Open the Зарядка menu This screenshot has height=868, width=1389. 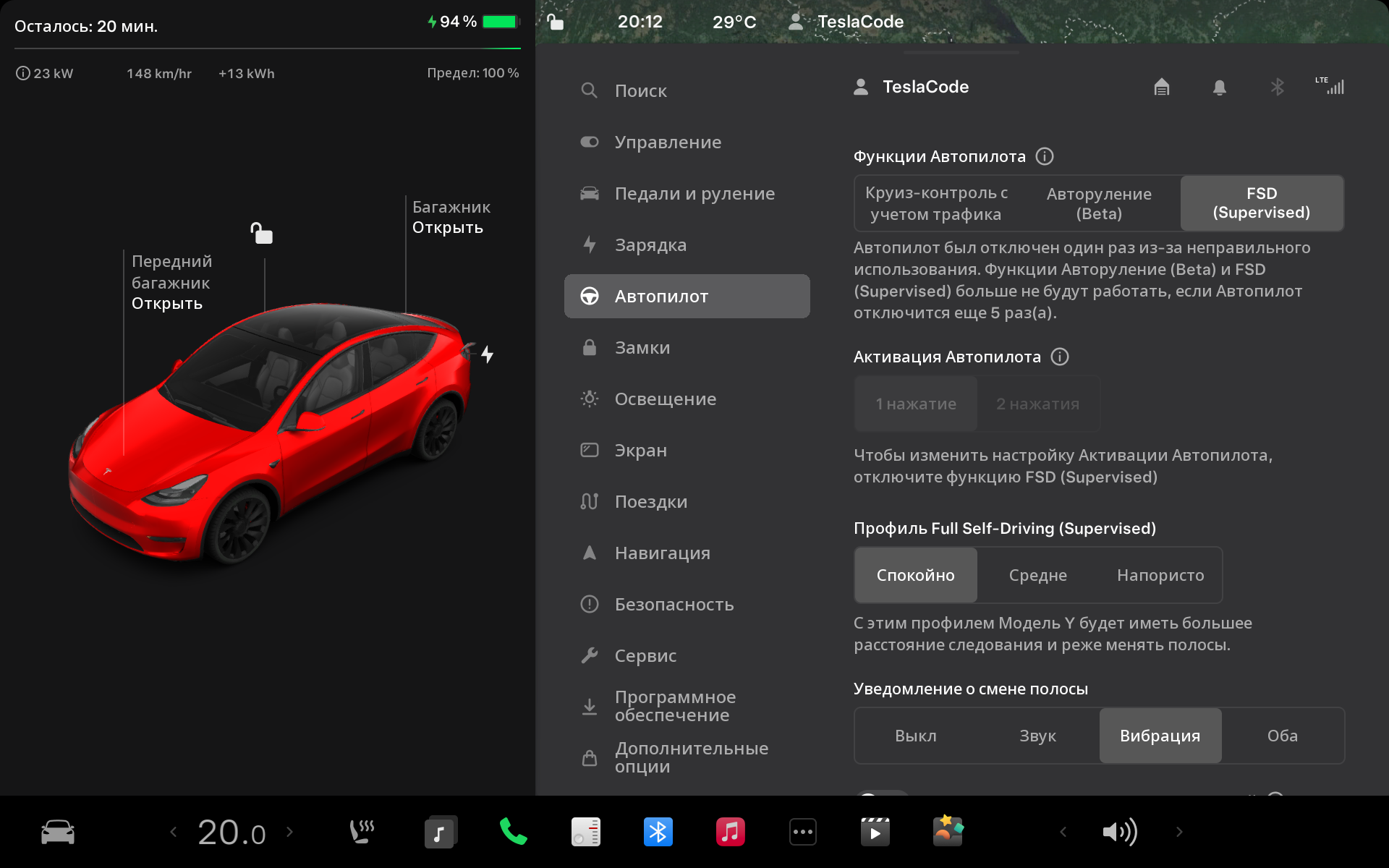(x=687, y=244)
